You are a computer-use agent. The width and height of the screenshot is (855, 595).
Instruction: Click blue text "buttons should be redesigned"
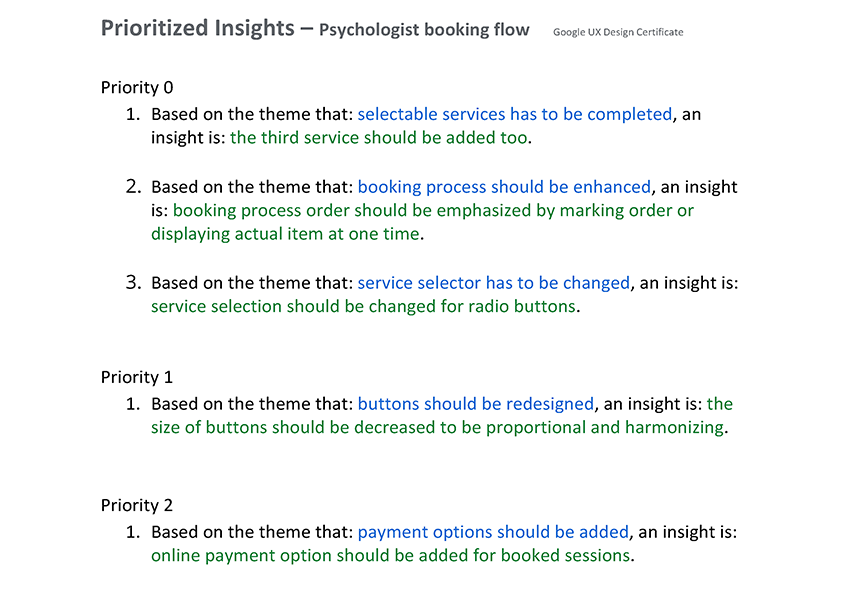pyautogui.click(x=475, y=404)
